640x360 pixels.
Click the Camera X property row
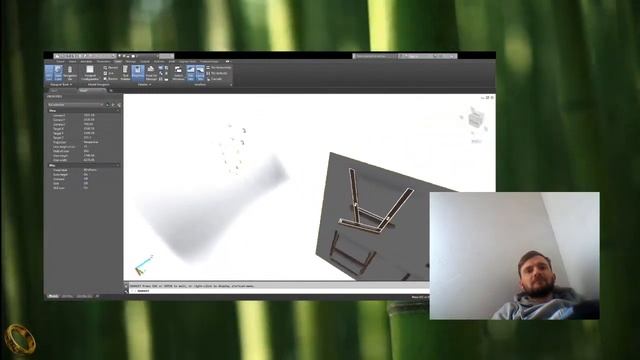84,116
